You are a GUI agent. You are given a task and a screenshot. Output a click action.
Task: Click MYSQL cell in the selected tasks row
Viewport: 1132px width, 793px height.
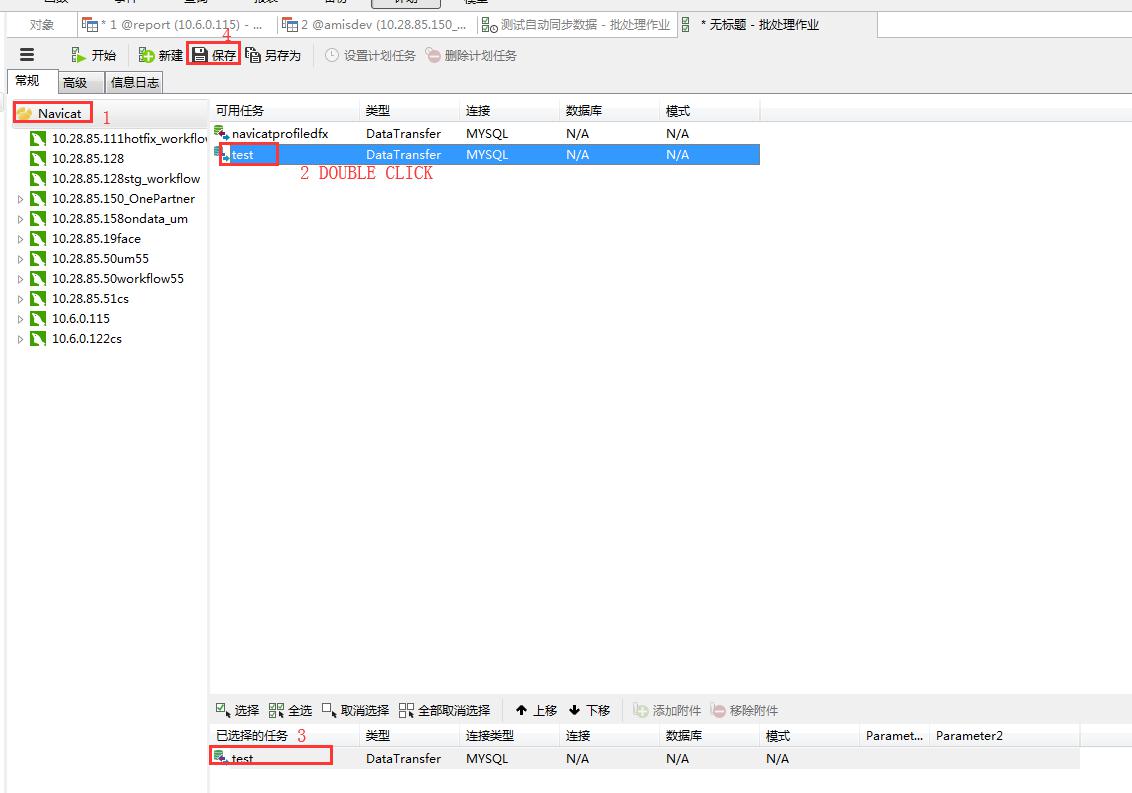tap(487, 758)
